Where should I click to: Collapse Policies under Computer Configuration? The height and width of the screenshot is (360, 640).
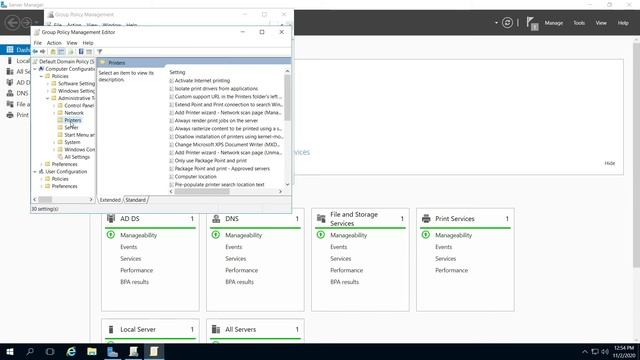click(x=41, y=76)
